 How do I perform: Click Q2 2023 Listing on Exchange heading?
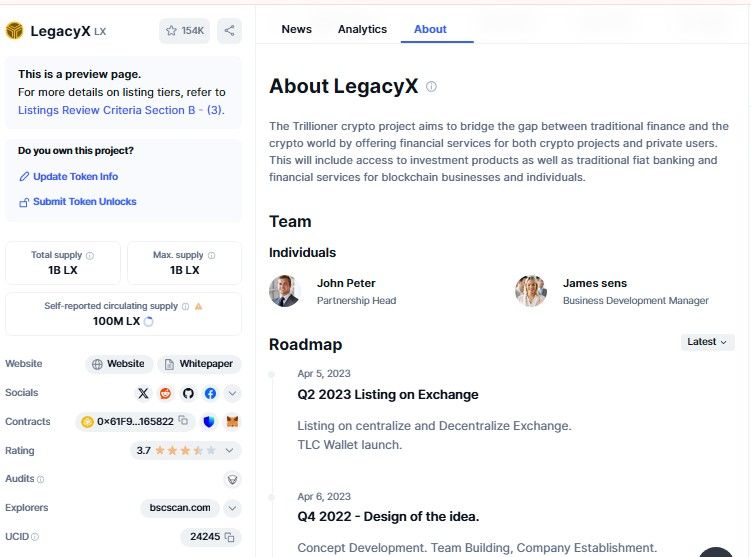pyautogui.click(x=388, y=395)
